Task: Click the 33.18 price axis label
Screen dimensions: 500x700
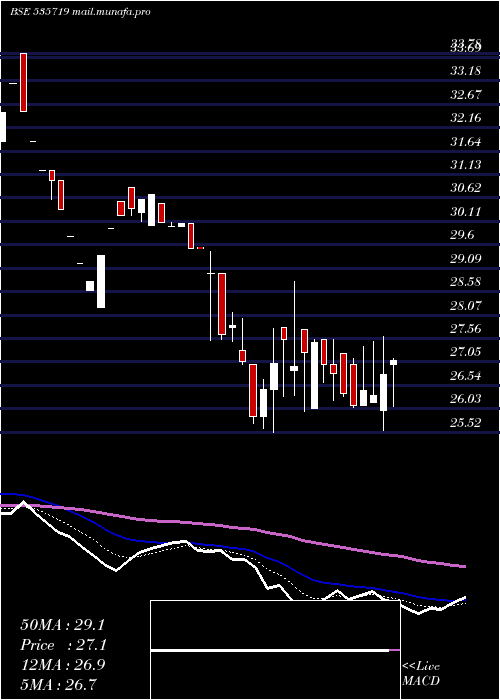Action: pos(465,71)
